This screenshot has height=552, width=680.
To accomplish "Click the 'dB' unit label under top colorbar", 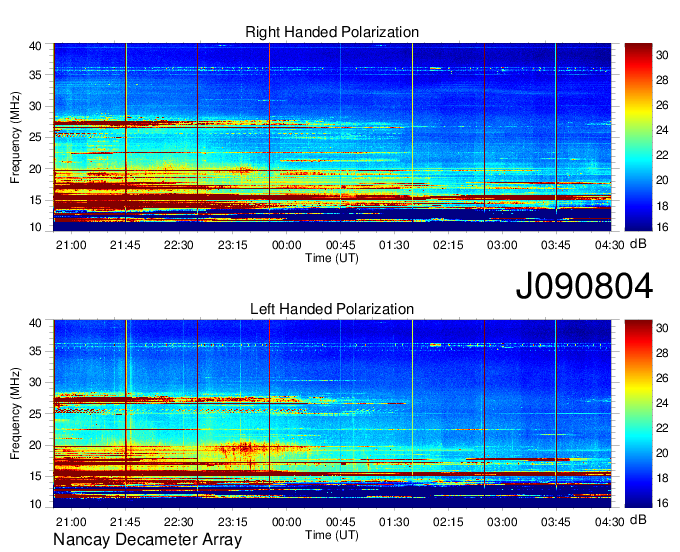I will 638,244.
